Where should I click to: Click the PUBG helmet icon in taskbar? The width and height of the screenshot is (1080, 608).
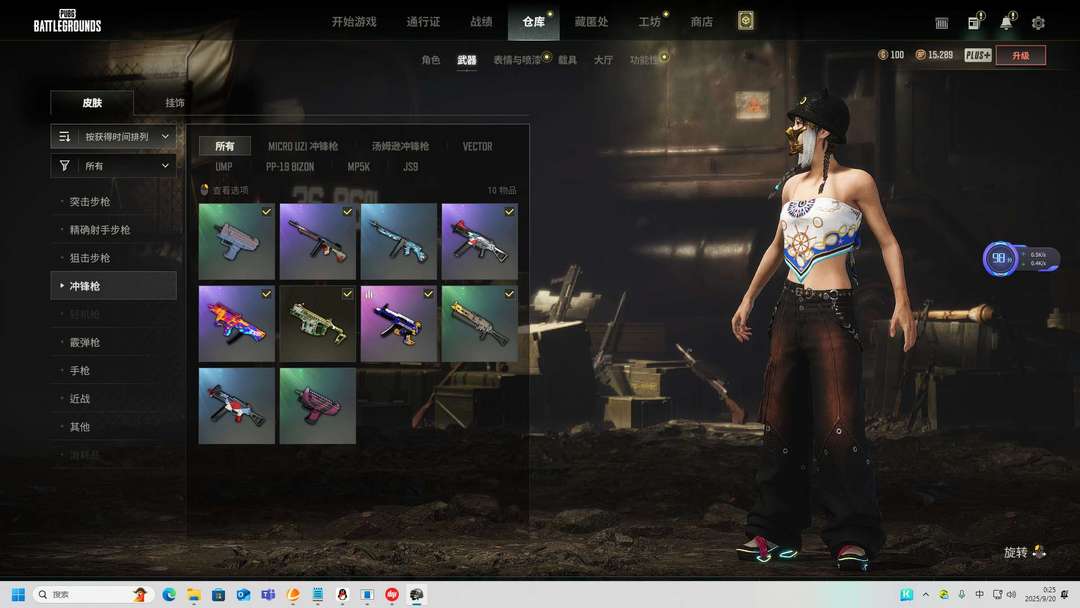417,594
